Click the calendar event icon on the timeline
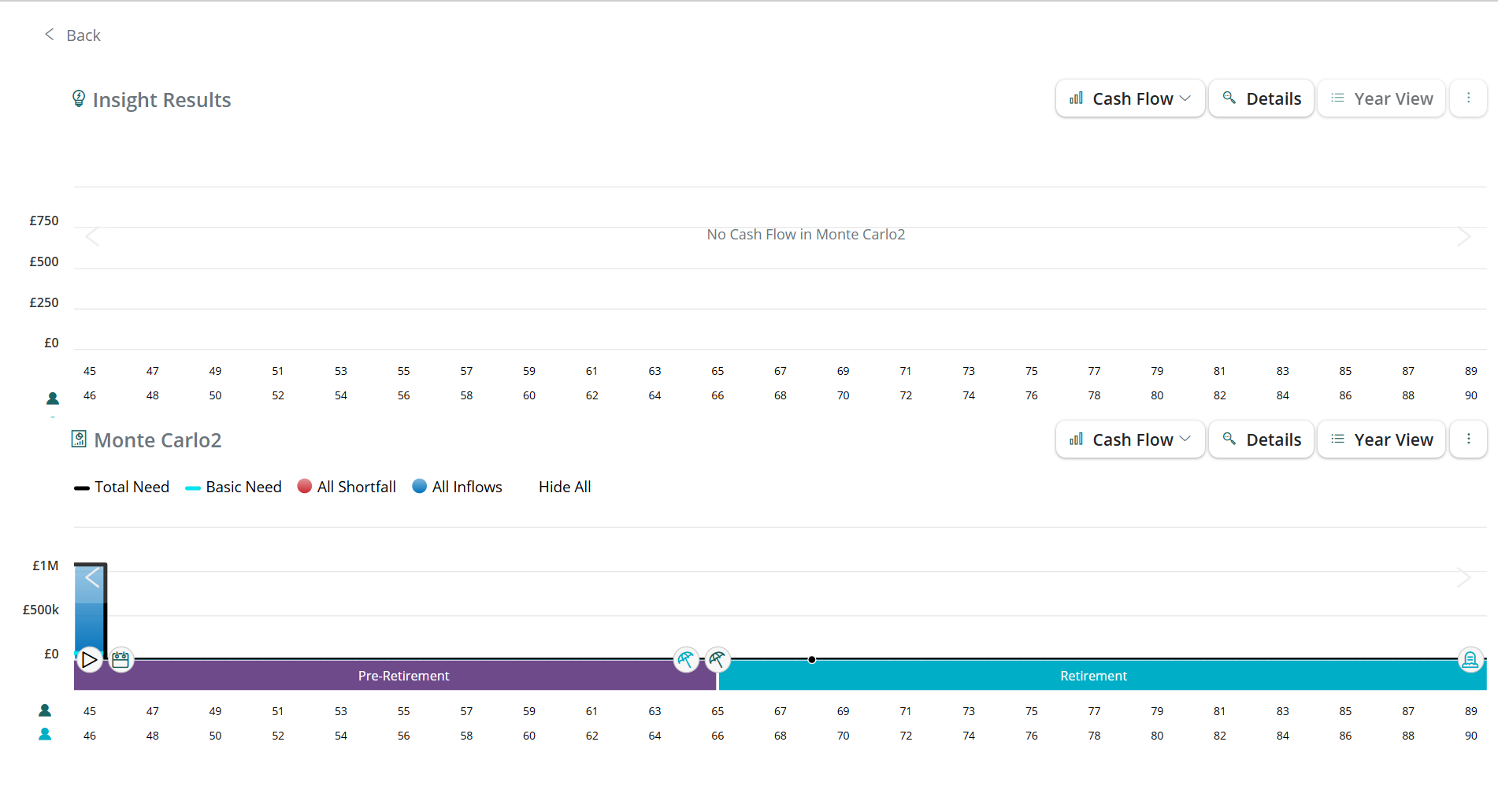The width and height of the screenshot is (1498, 812). click(x=121, y=659)
